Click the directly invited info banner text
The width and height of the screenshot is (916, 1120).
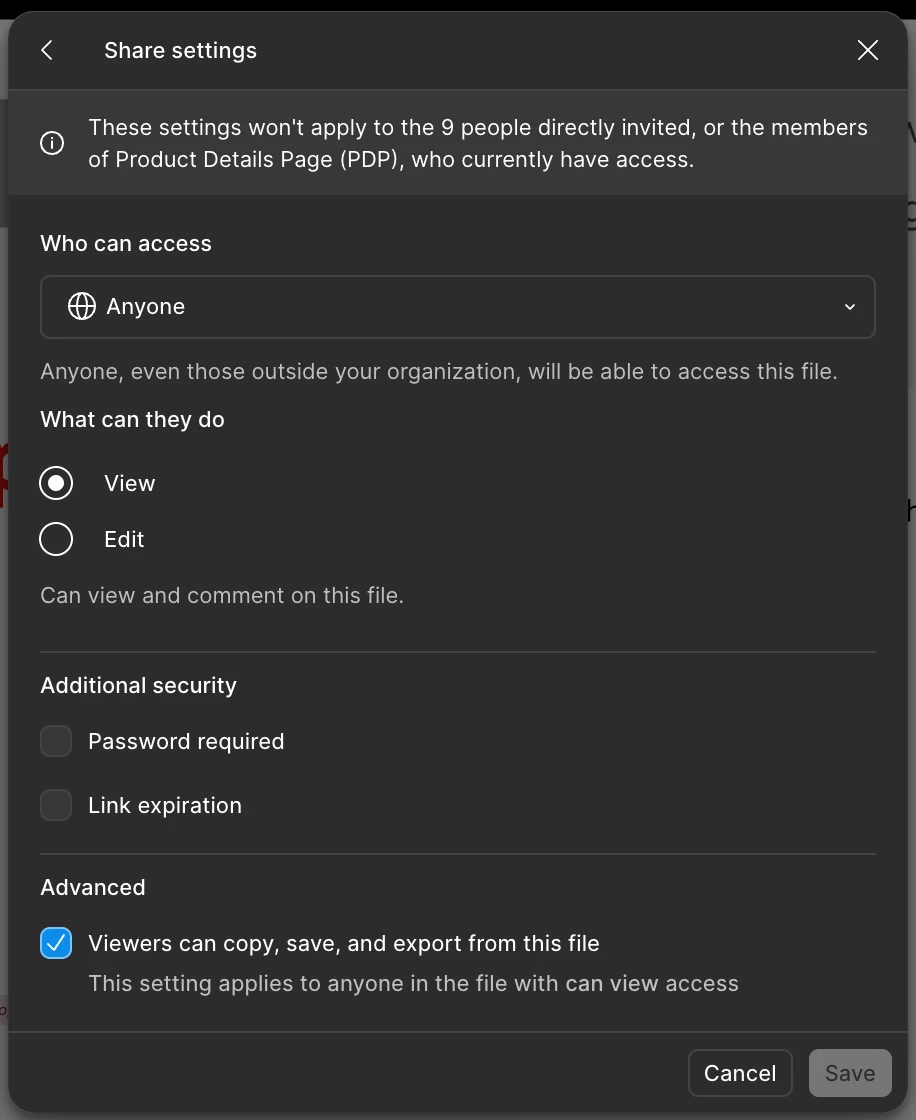[478, 143]
